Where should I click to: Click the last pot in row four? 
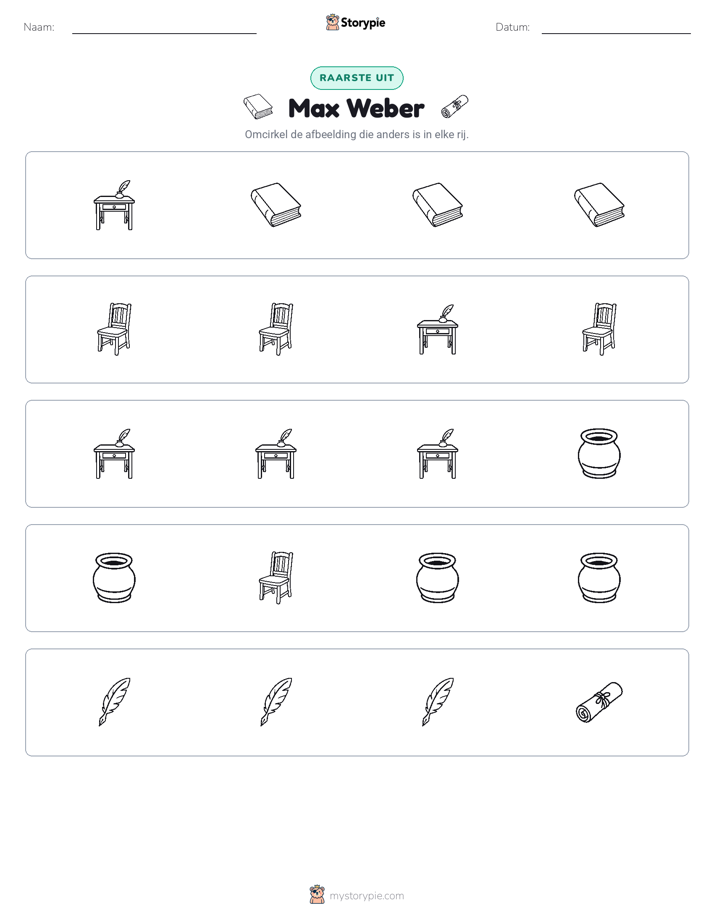599,578
